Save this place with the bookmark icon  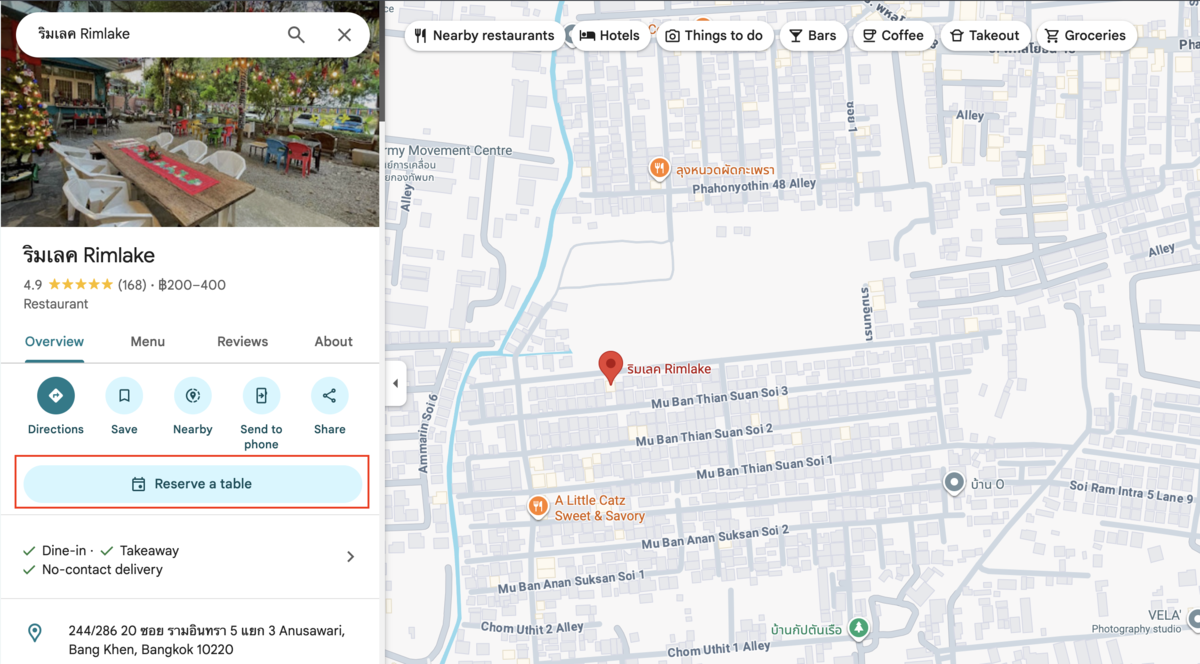(124, 396)
